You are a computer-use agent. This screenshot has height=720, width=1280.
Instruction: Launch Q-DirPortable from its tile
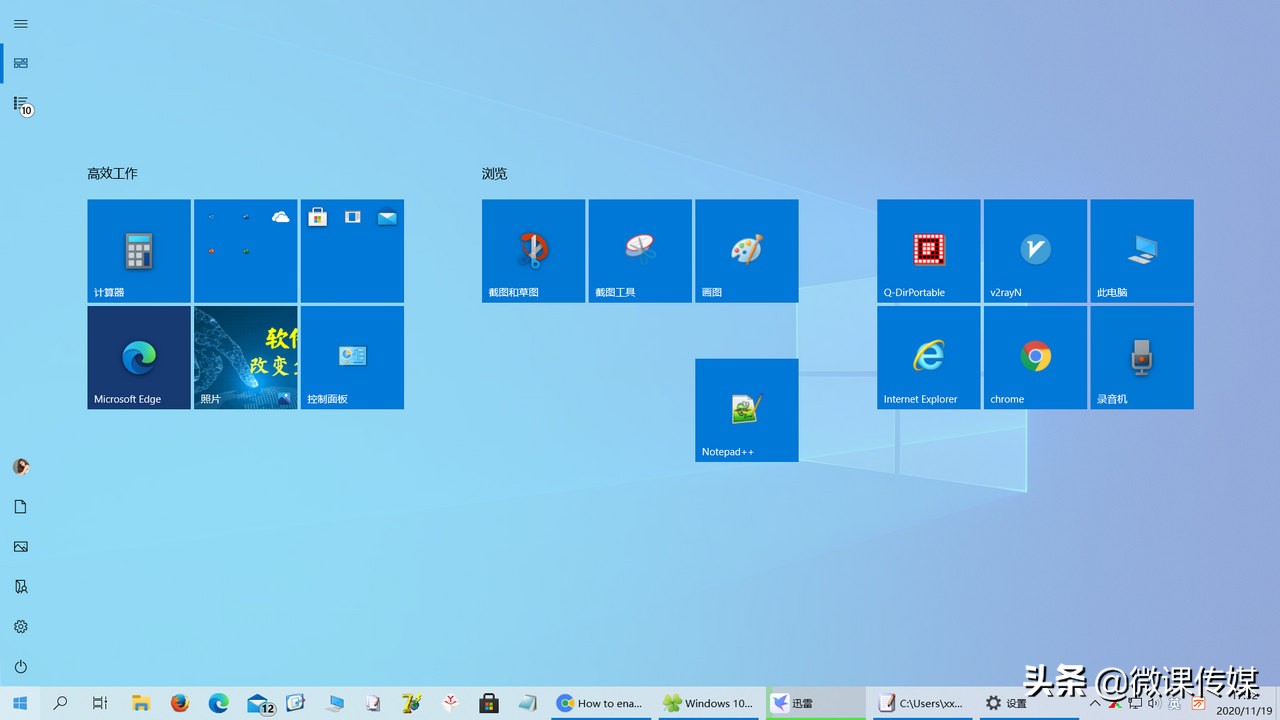point(928,250)
